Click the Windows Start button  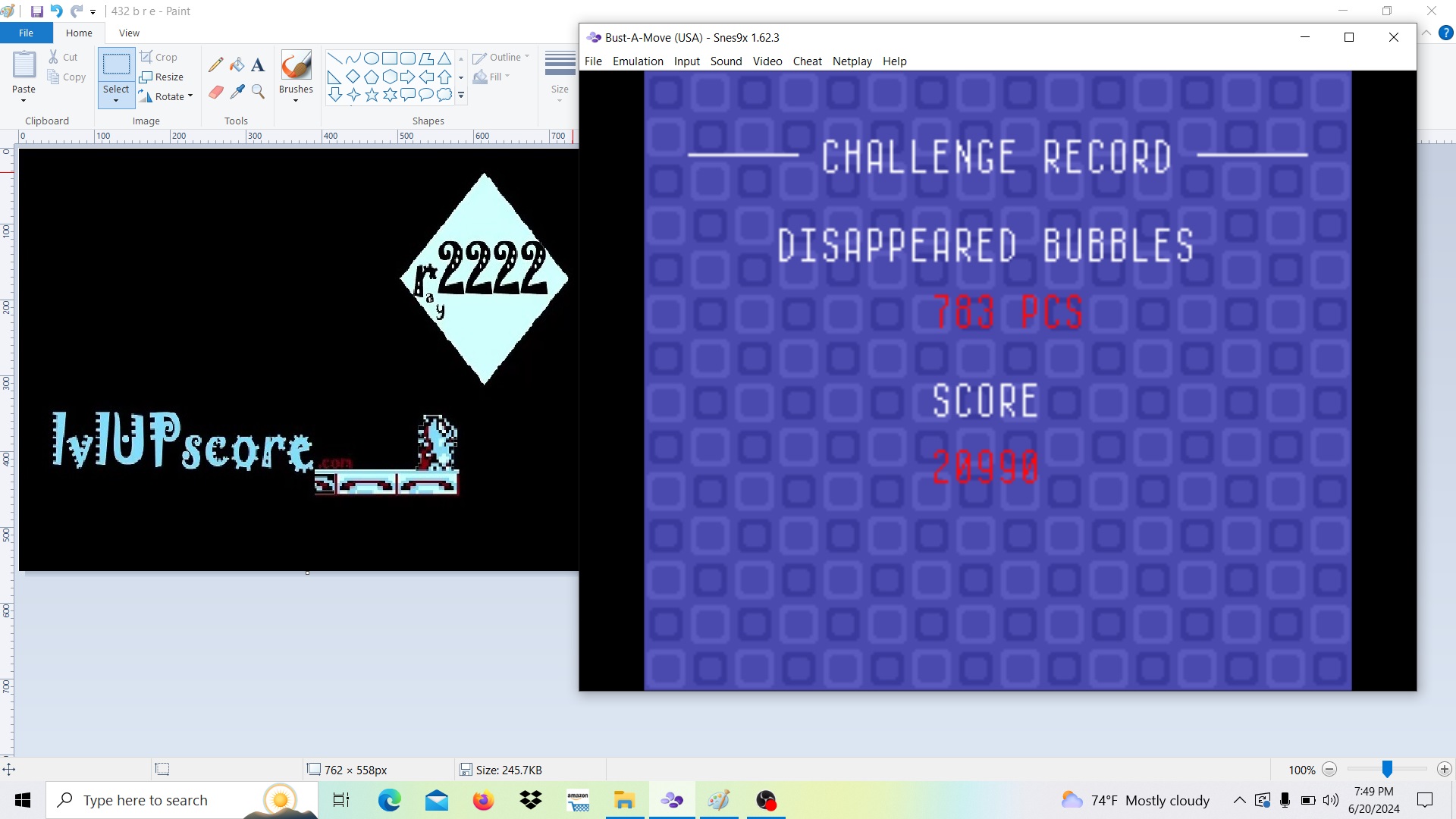coord(23,800)
